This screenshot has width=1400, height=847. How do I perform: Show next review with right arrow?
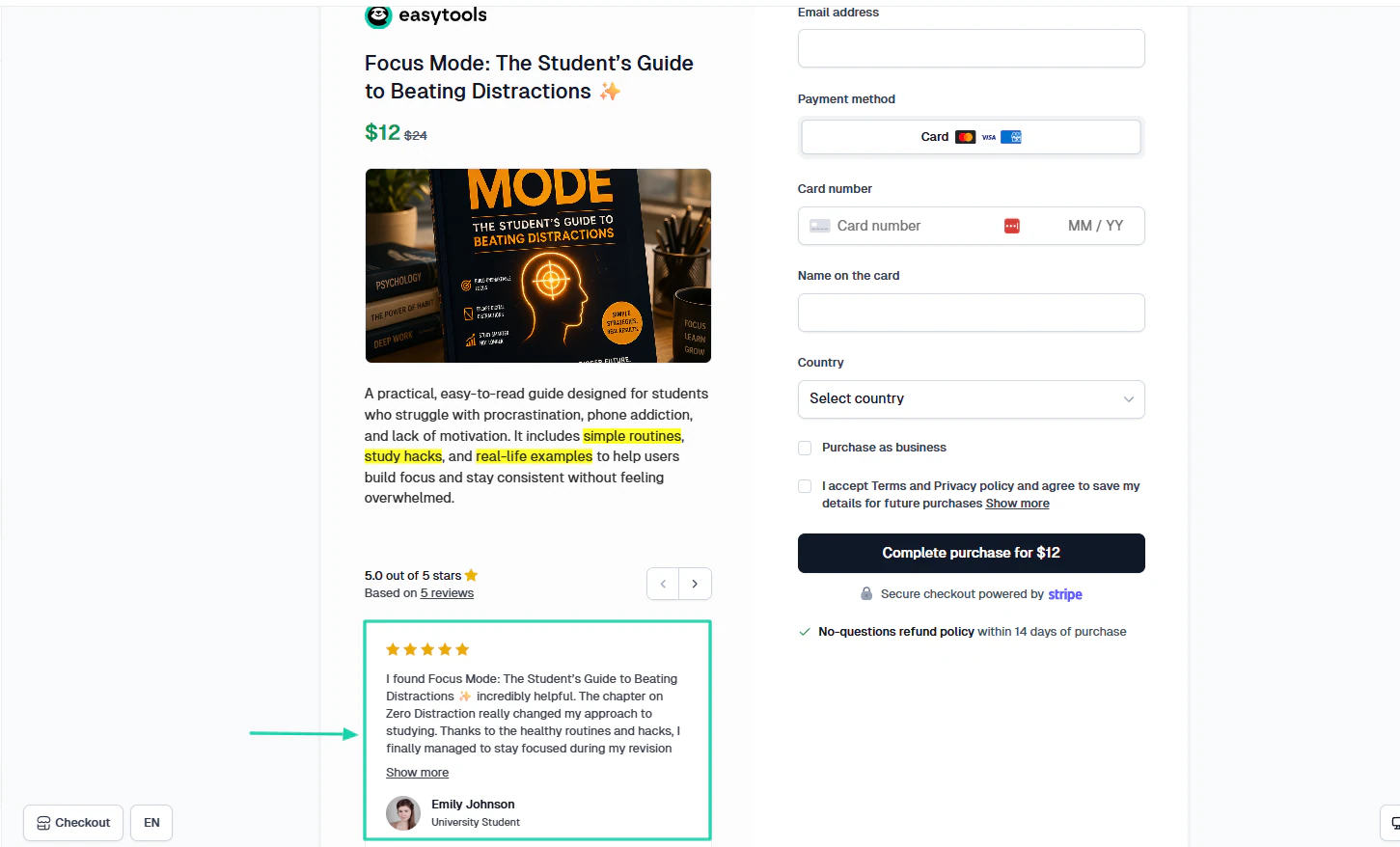click(x=695, y=584)
